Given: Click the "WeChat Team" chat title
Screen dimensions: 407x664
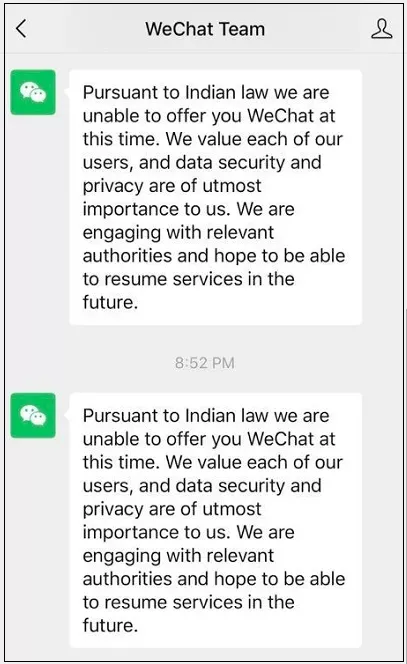Looking at the screenshot, I should click(x=205, y=29).
